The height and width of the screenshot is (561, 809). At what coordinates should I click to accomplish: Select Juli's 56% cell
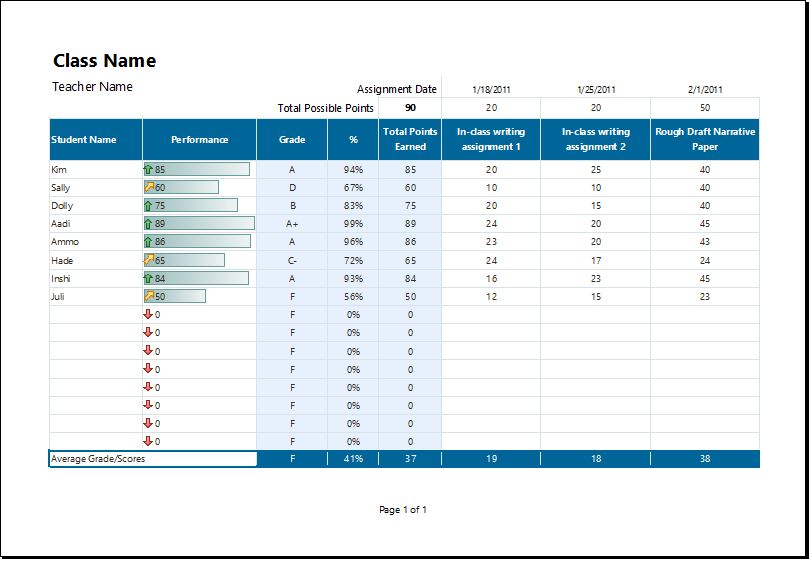[353, 296]
